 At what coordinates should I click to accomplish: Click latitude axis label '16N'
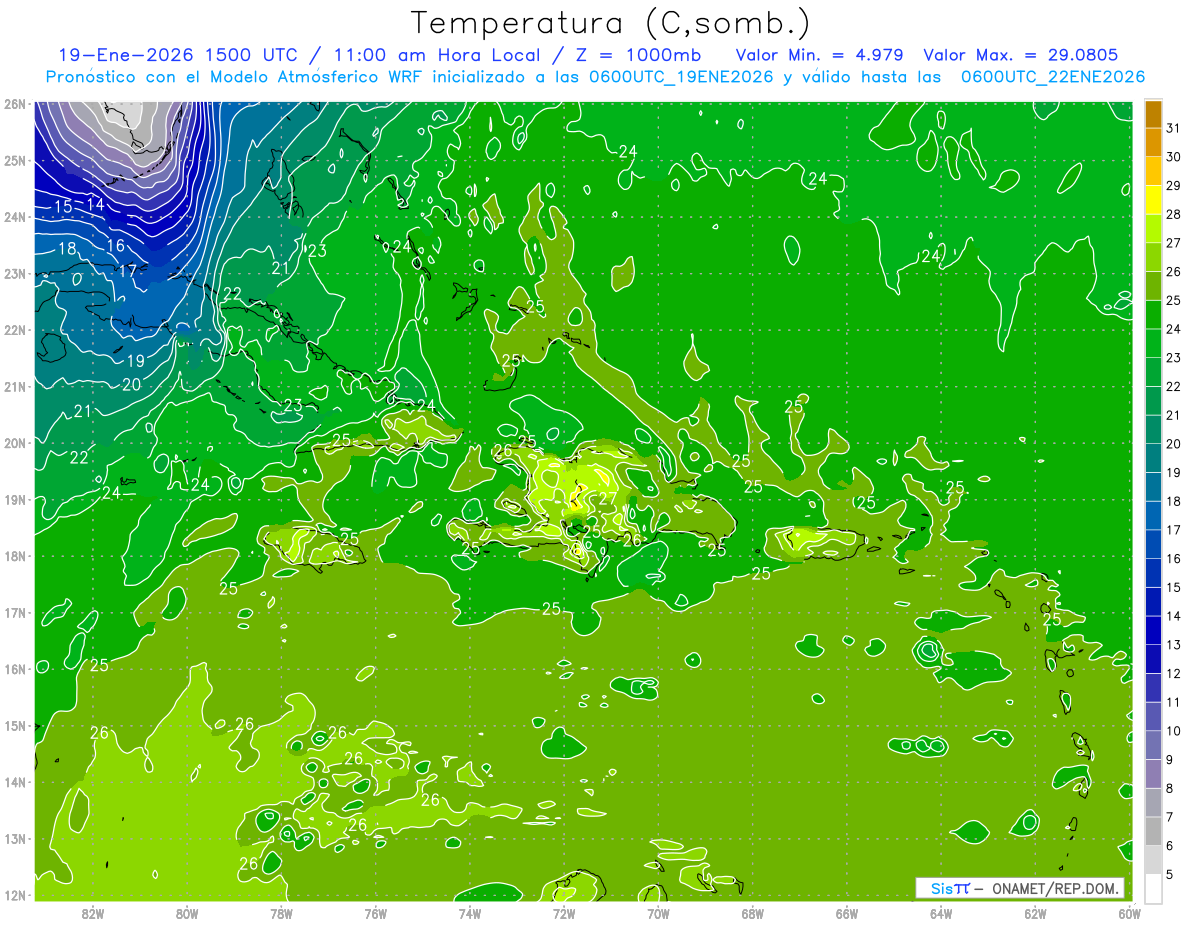click(x=14, y=669)
